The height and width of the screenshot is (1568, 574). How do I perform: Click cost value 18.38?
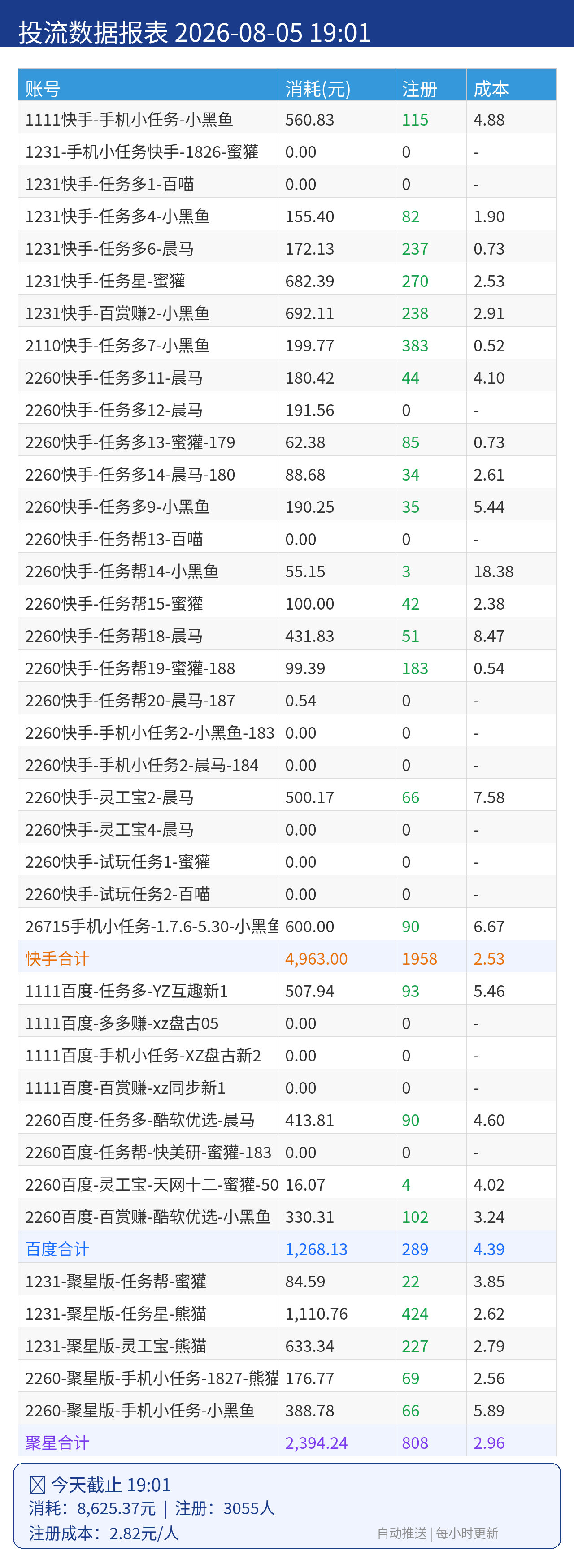(494, 572)
